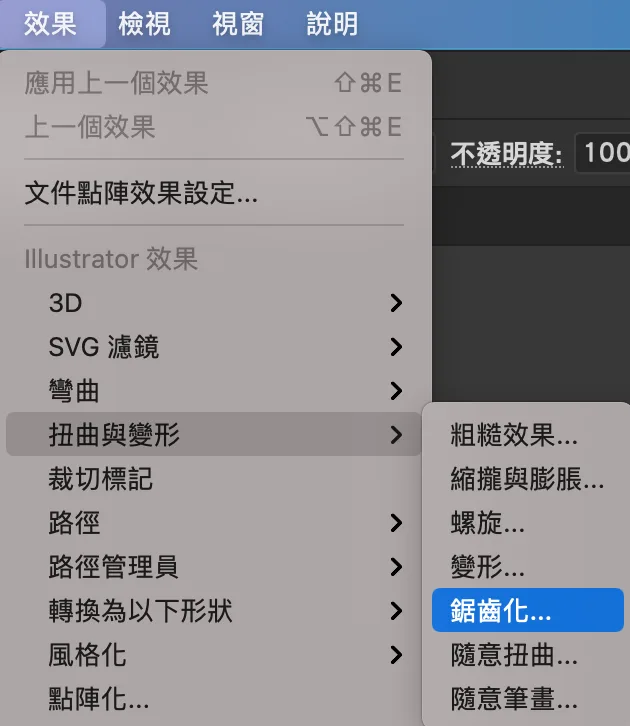
Task: Open the 視窗 menu
Action: pos(238,24)
